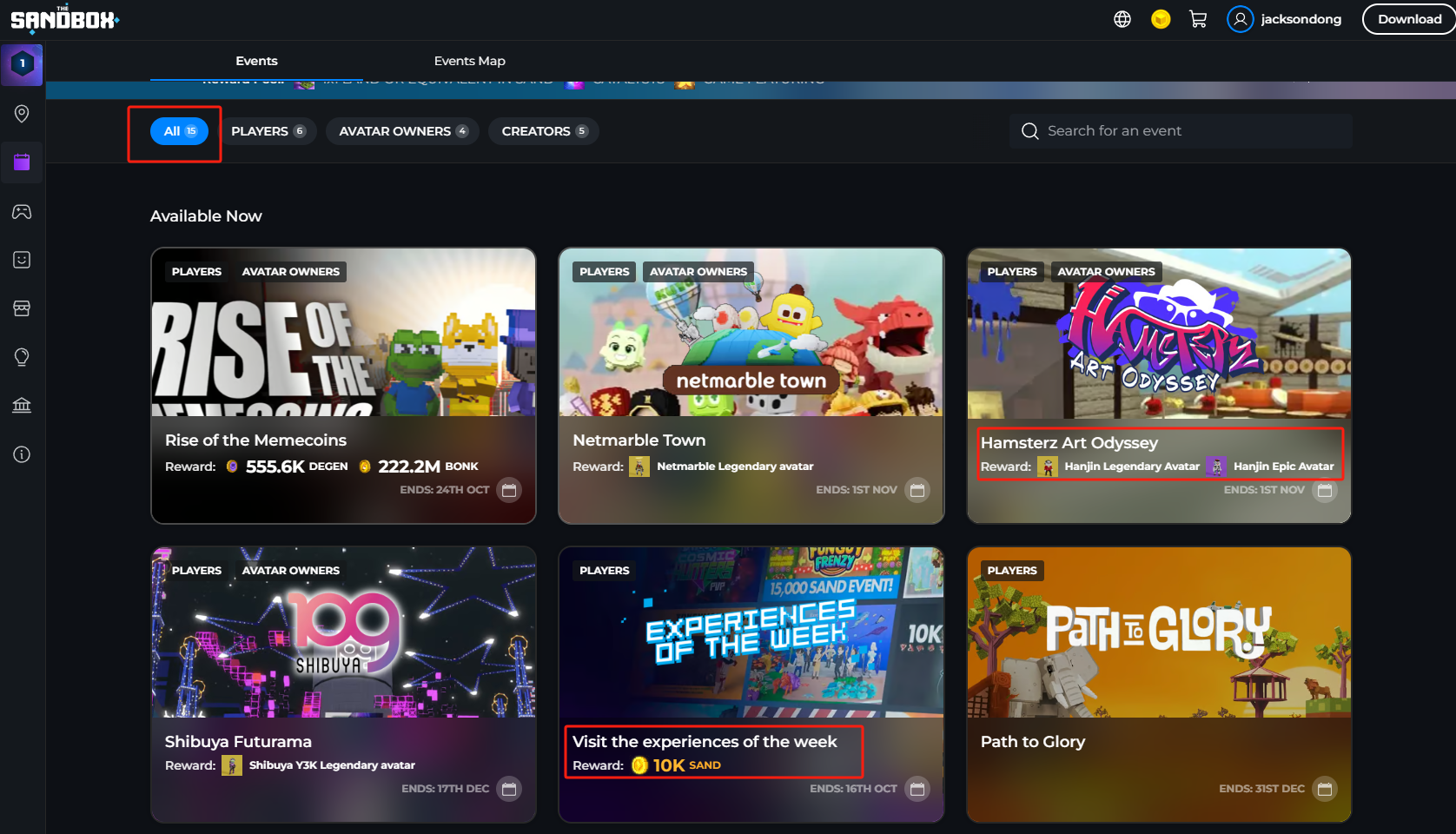Click the hexagon level 1 badge
The image size is (1456, 834).
[x=22, y=64]
